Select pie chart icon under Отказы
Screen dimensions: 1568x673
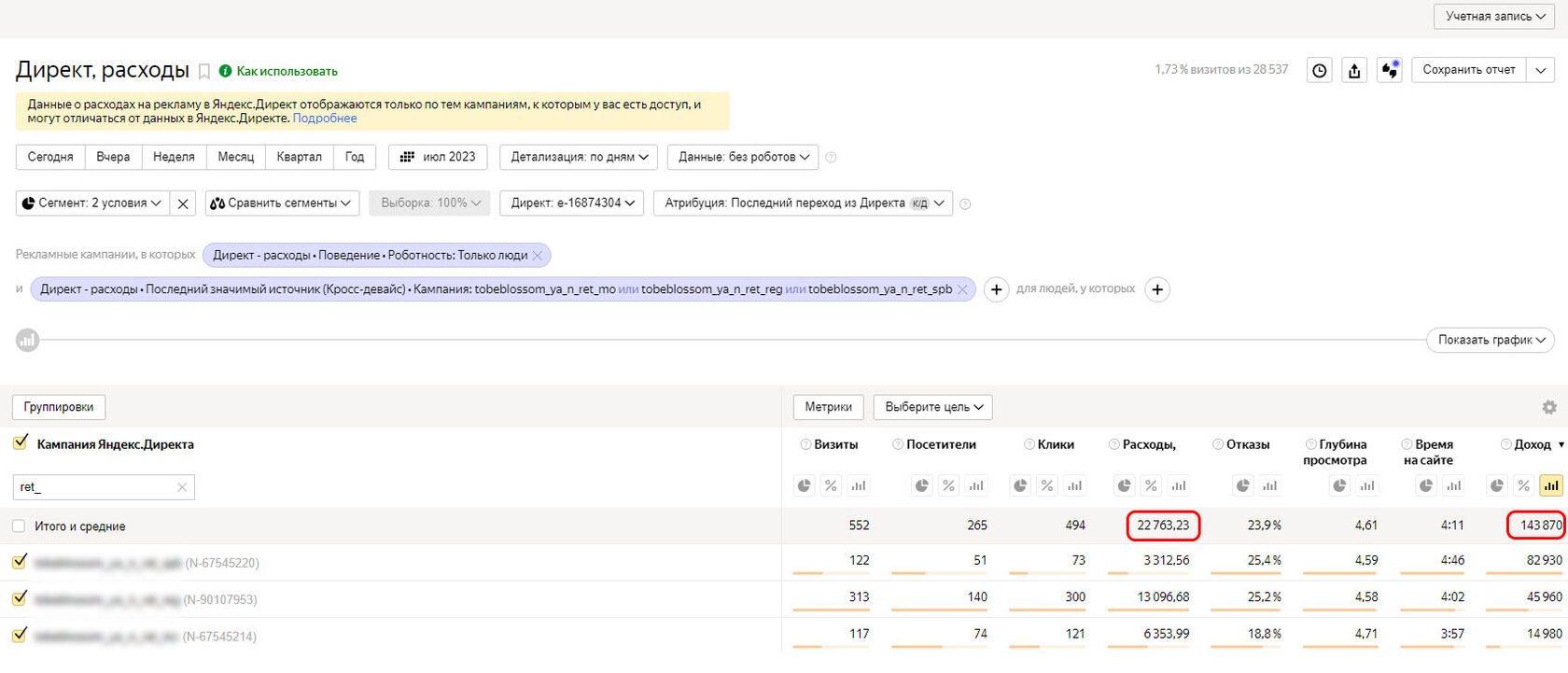(1243, 486)
